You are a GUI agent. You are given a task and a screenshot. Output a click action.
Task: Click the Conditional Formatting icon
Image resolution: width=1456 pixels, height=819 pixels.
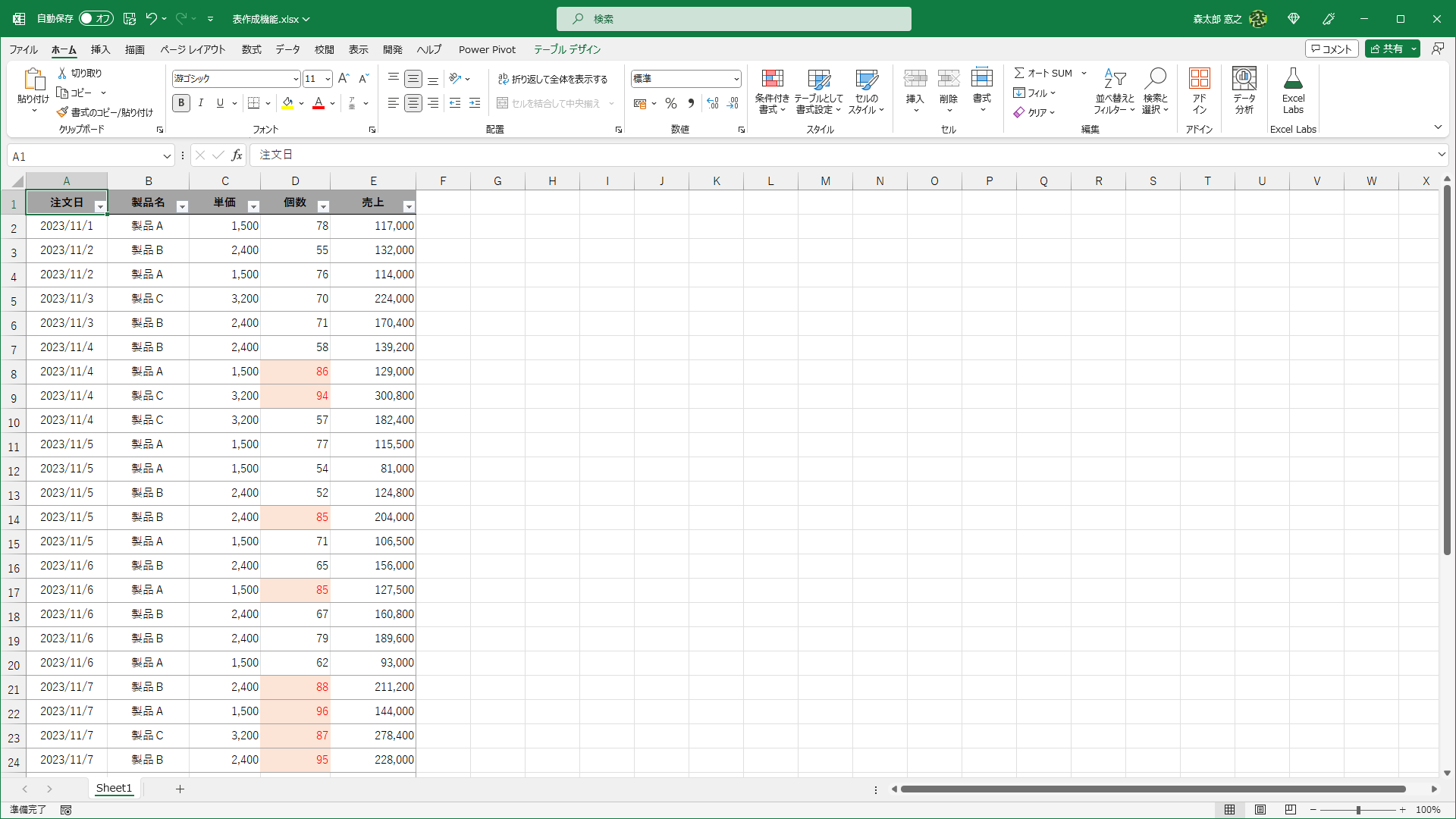click(x=772, y=79)
